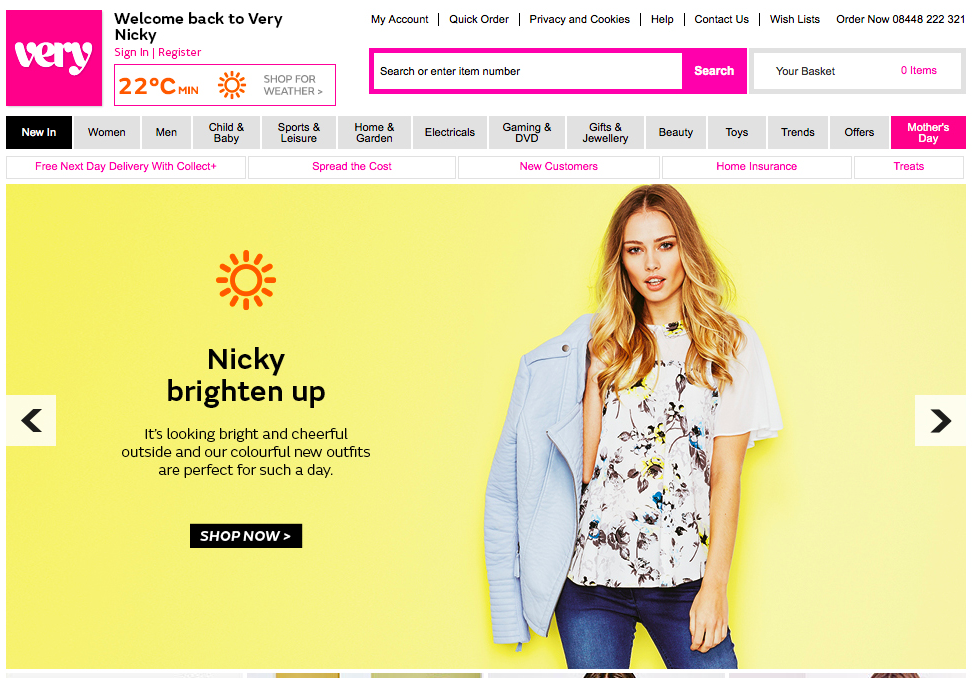Open My Account link
Screen dimensions: 977x678
(x=399, y=19)
